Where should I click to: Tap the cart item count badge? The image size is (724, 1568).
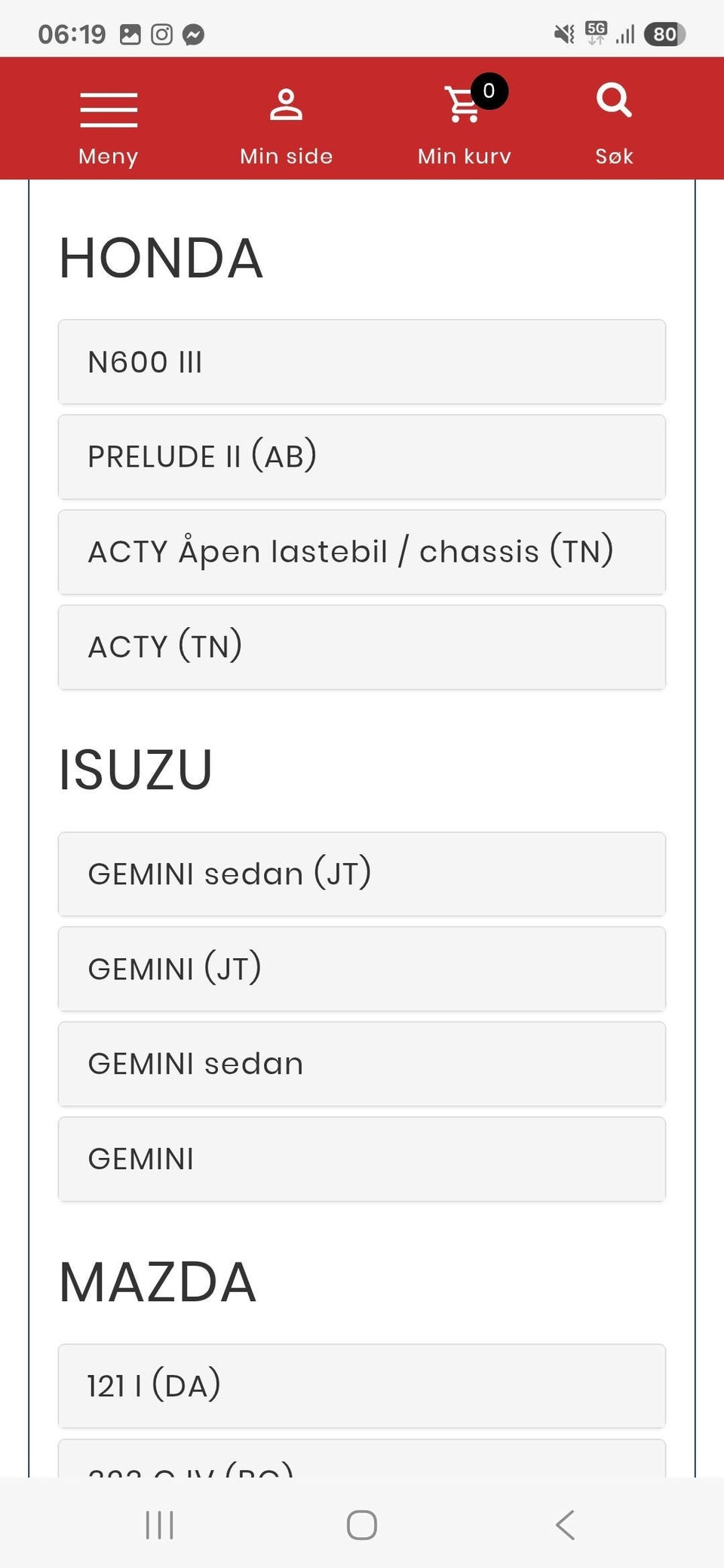pos(489,91)
